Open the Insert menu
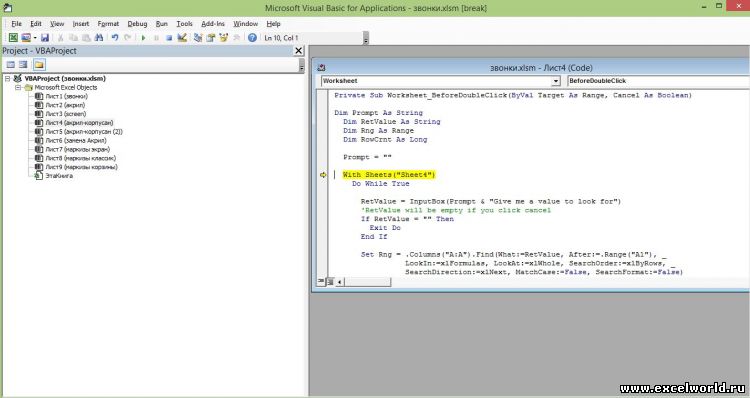 point(81,23)
